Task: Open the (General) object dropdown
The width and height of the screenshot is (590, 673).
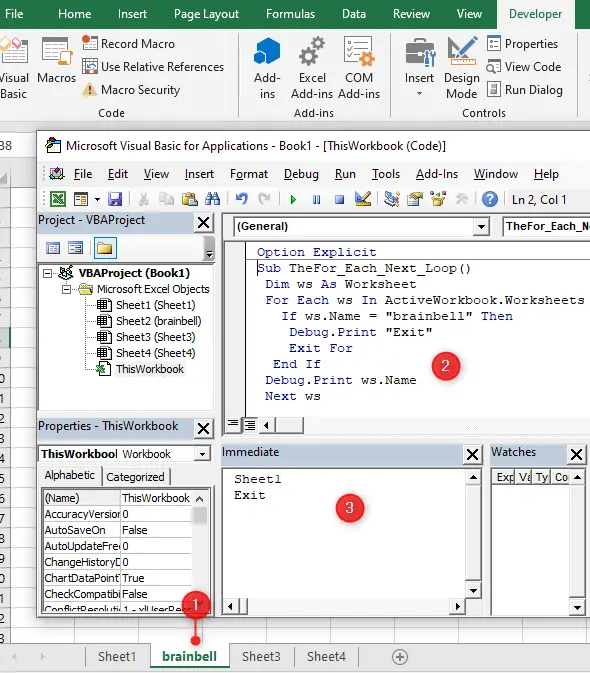Action: (481, 226)
